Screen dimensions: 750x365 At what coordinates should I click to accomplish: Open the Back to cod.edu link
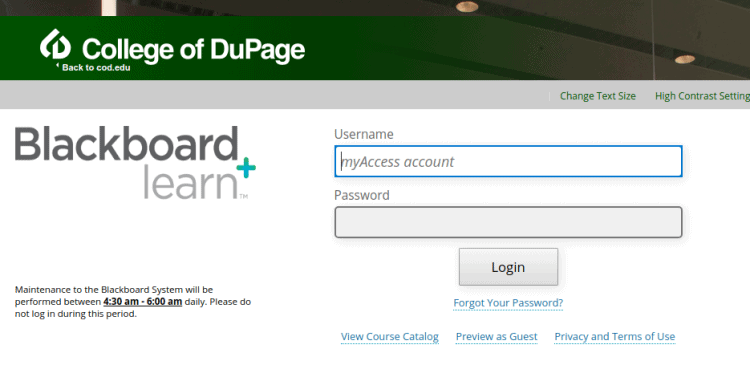tap(93, 67)
